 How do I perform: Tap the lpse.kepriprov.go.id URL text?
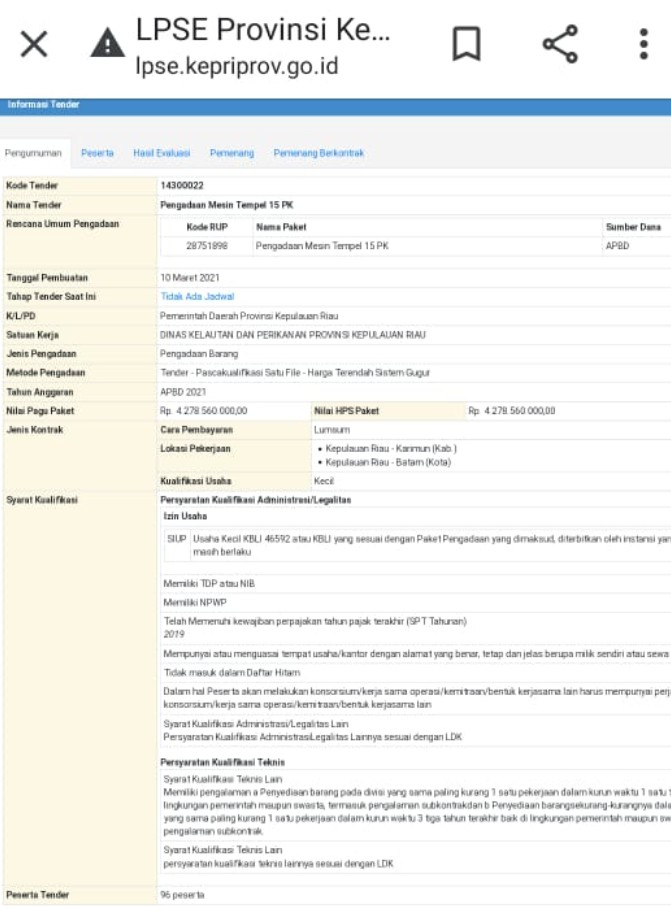[x=236, y=67]
